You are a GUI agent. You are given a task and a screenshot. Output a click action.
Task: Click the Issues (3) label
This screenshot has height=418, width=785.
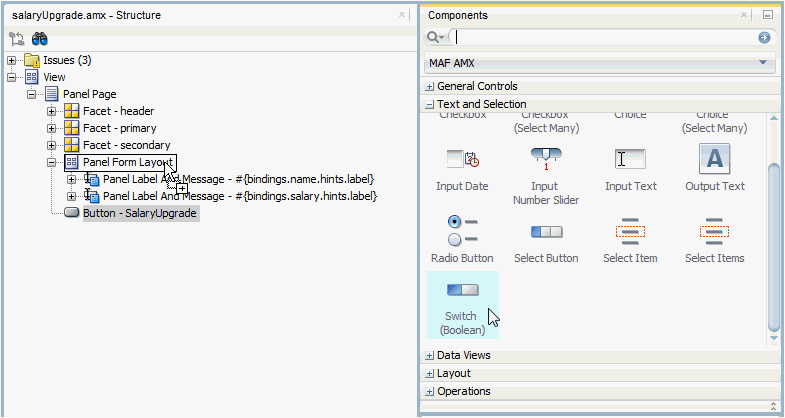pos(67,60)
